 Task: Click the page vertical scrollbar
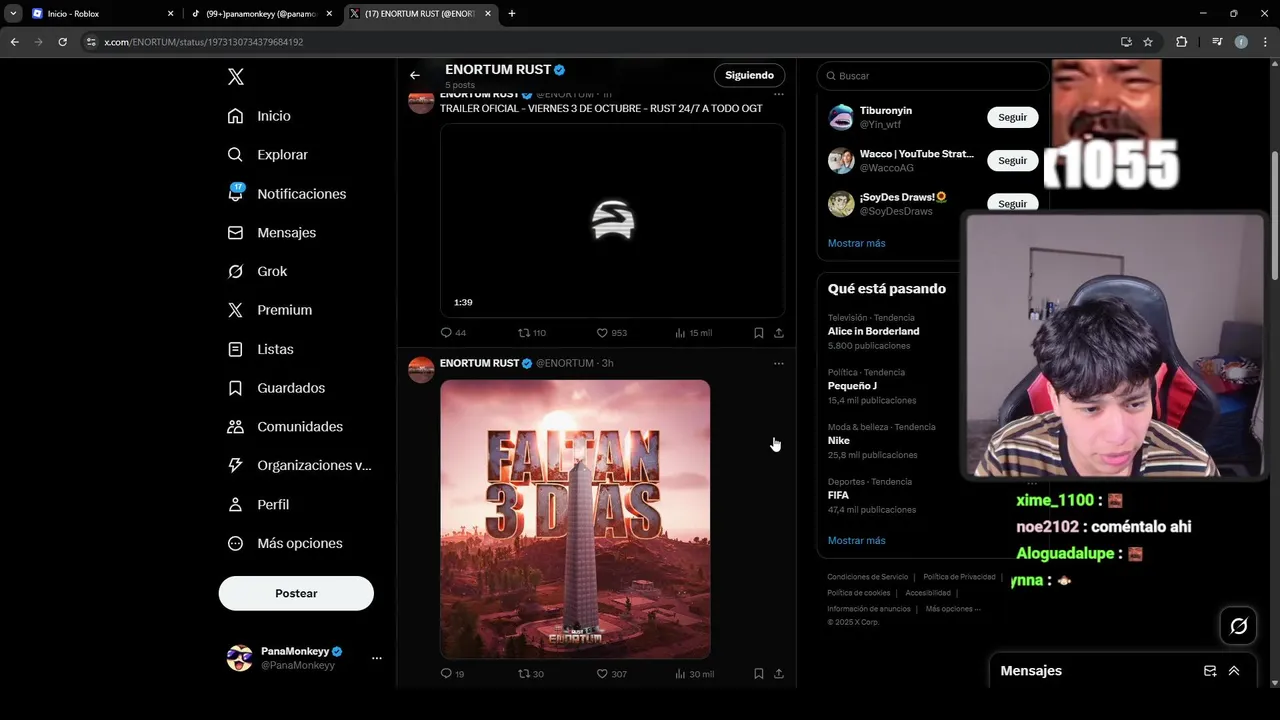tap(1274, 215)
